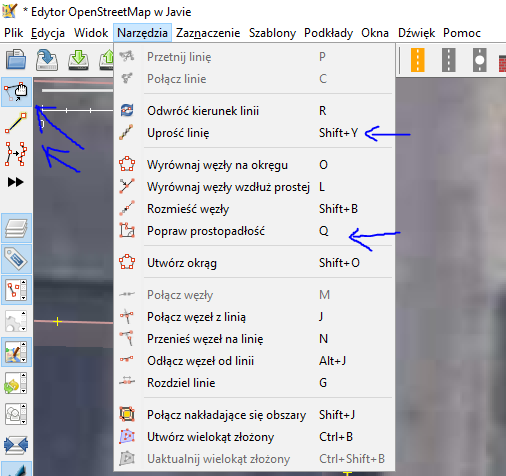The height and width of the screenshot is (476, 506).
Task: Click the Wyrównaj węzły wzdłuż prostej icon
Action: point(127,186)
